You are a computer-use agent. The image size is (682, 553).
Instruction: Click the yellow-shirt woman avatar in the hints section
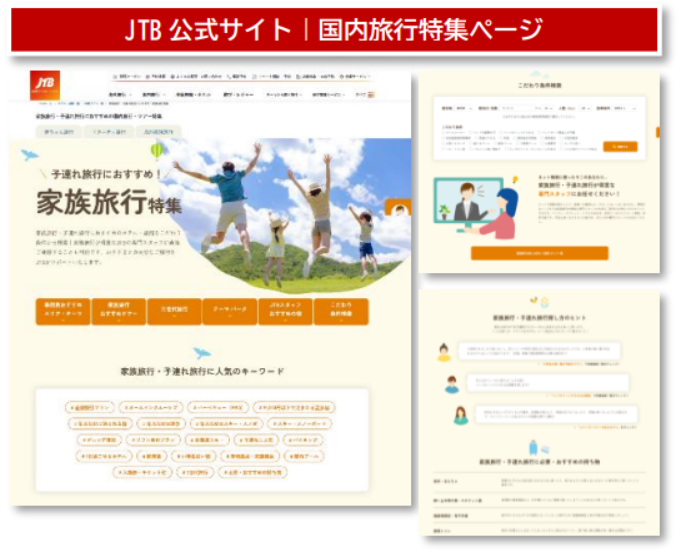(444, 353)
